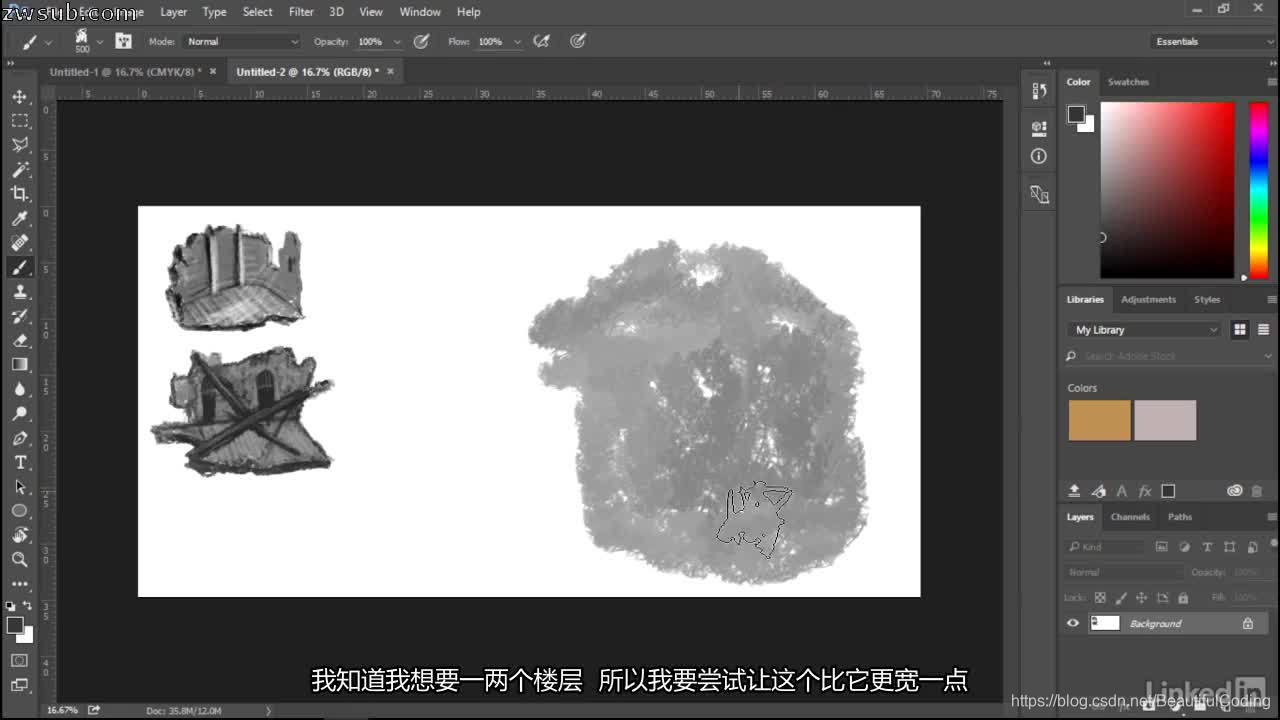The width and height of the screenshot is (1280, 720).
Task: Hide the Background layer visibility
Action: pyautogui.click(x=1072, y=623)
